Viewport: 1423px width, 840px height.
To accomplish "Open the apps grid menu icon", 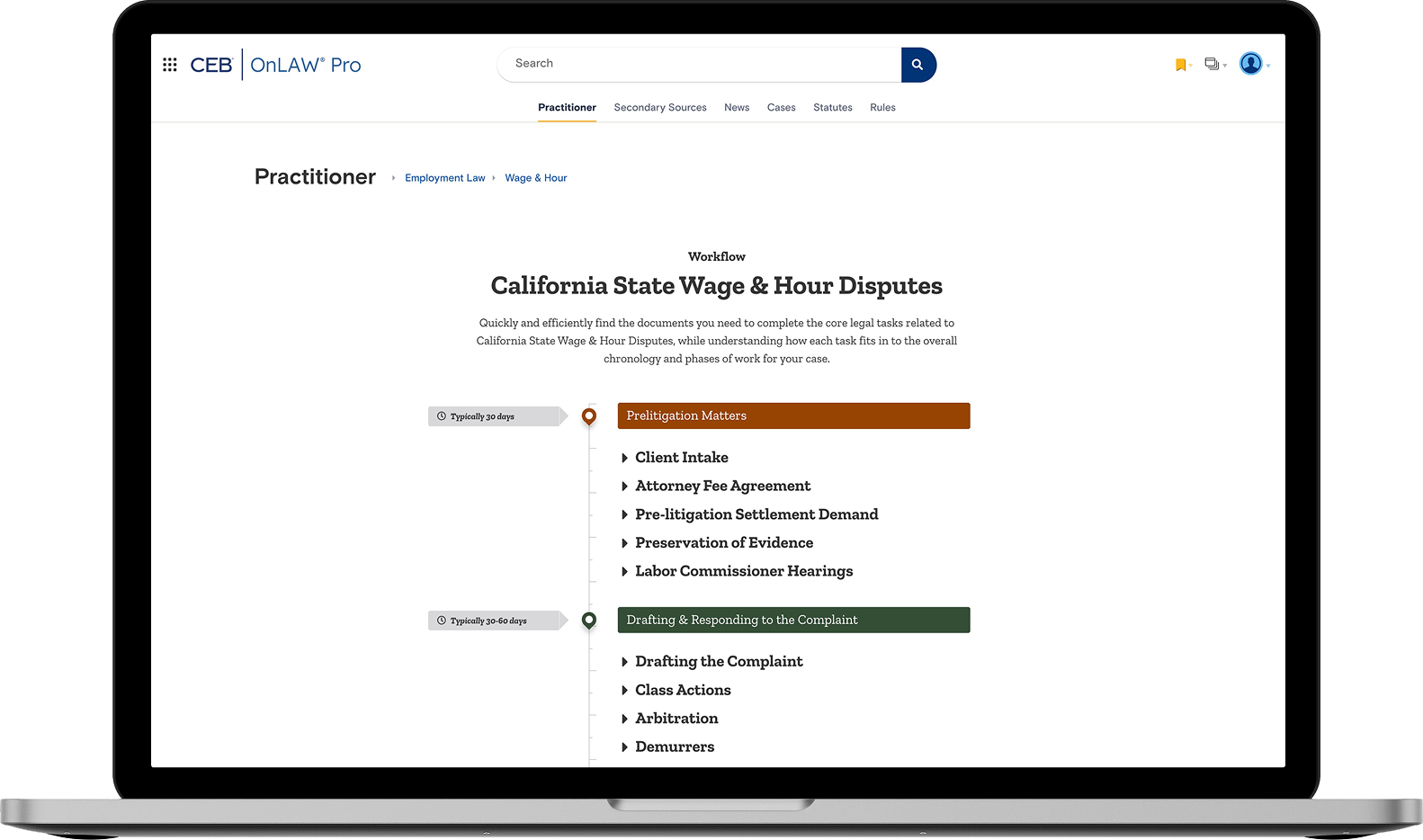I will [169, 65].
